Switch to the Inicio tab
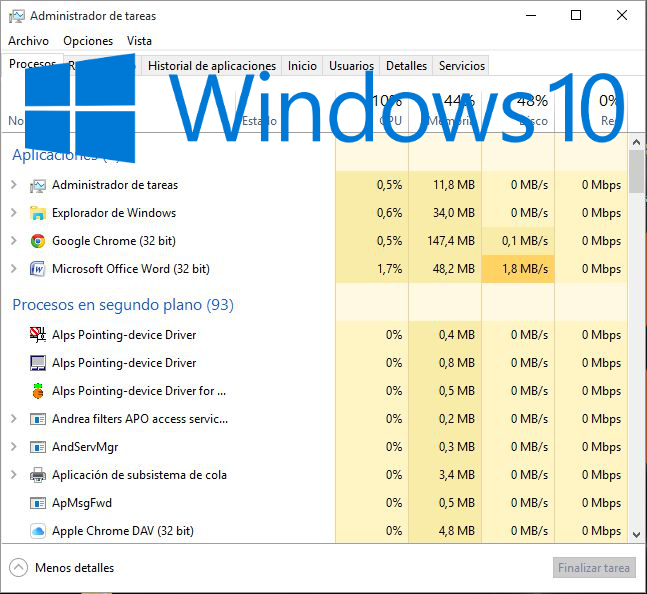Viewport: 647px width, 594px height. point(302,66)
